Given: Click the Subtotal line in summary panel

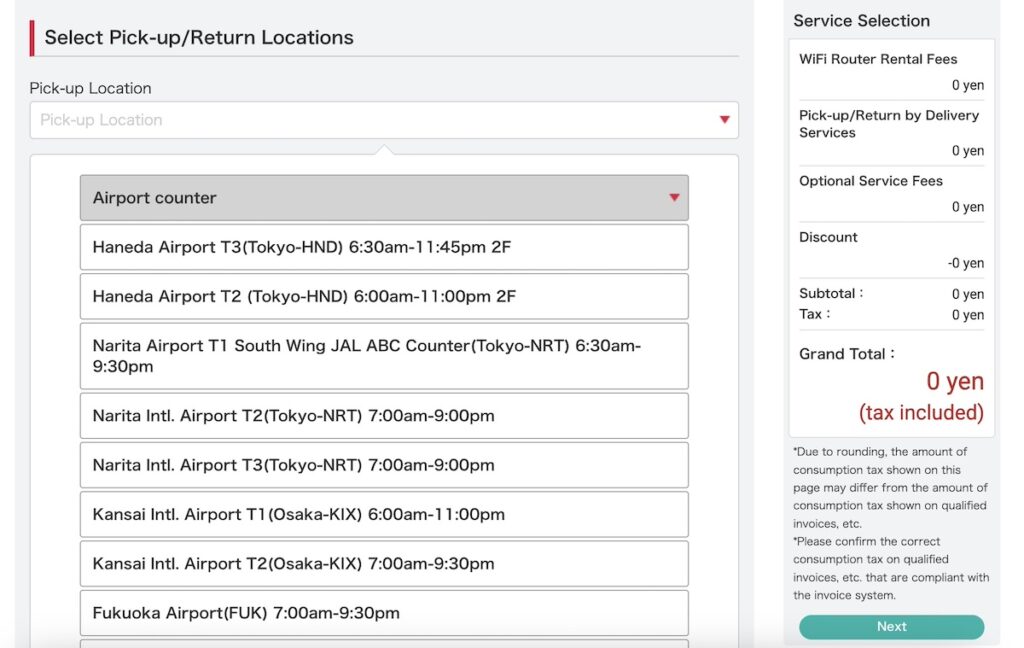Looking at the screenshot, I should click(x=891, y=294).
